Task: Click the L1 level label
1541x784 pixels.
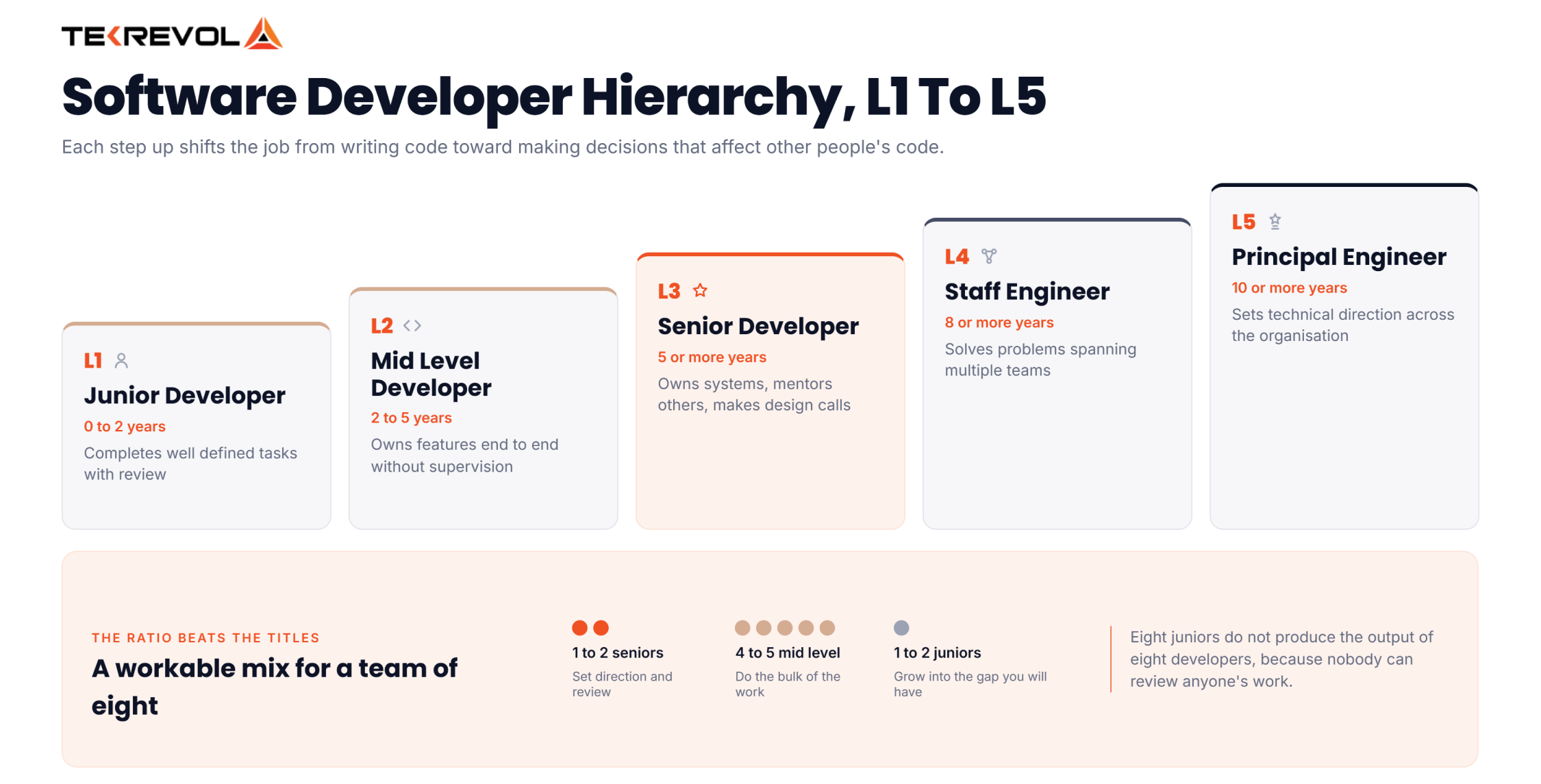Action: coord(93,360)
